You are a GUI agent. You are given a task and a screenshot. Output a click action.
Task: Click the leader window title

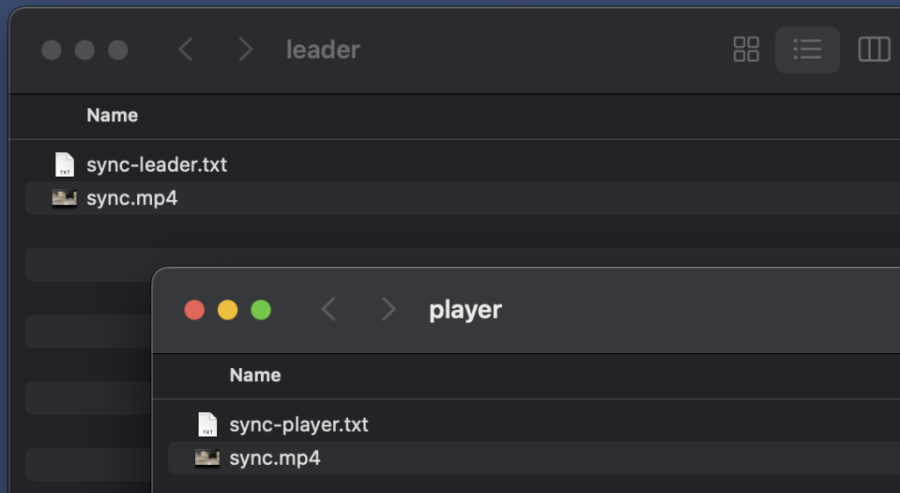323,50
